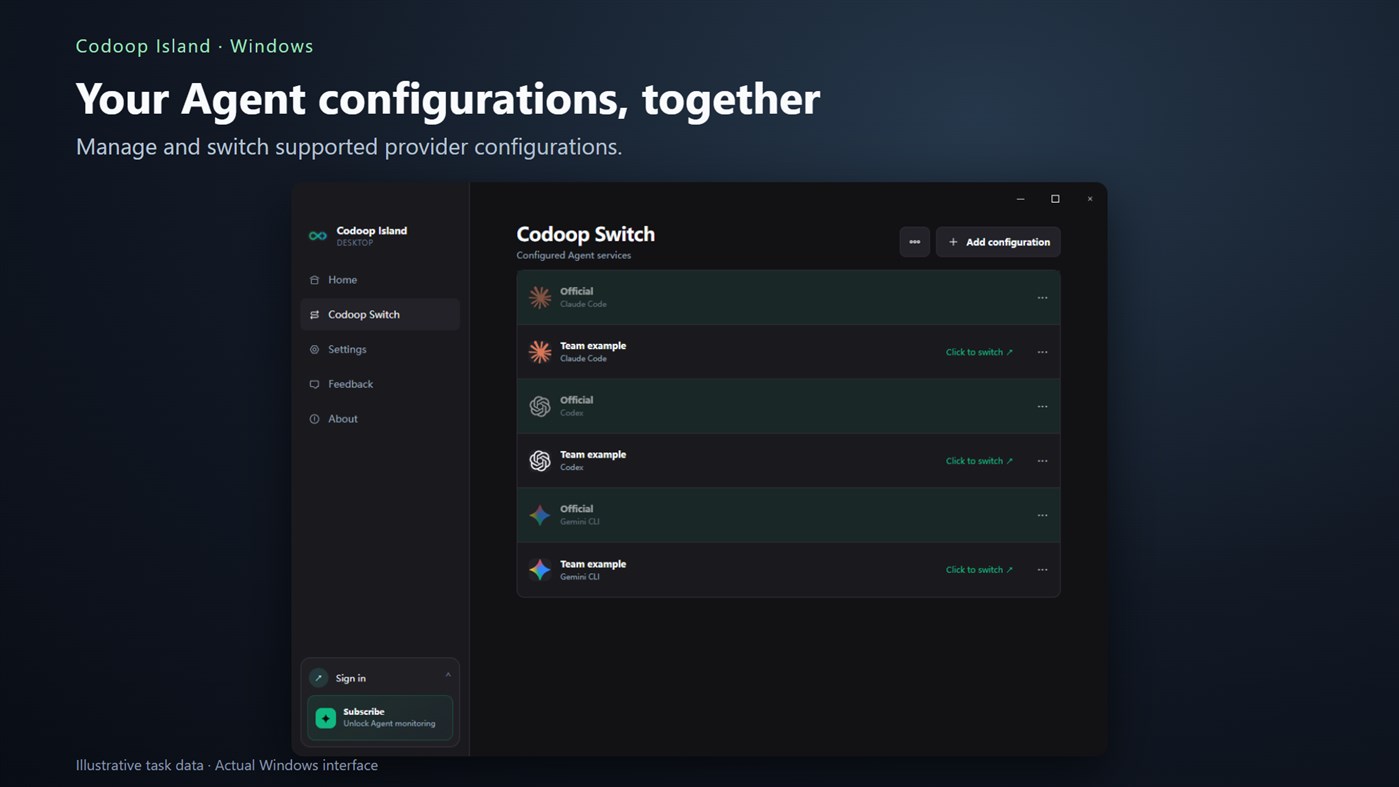Open the more options button beside Add configuration
This screenshot has height=787, width=1399.
click(914, 242)
